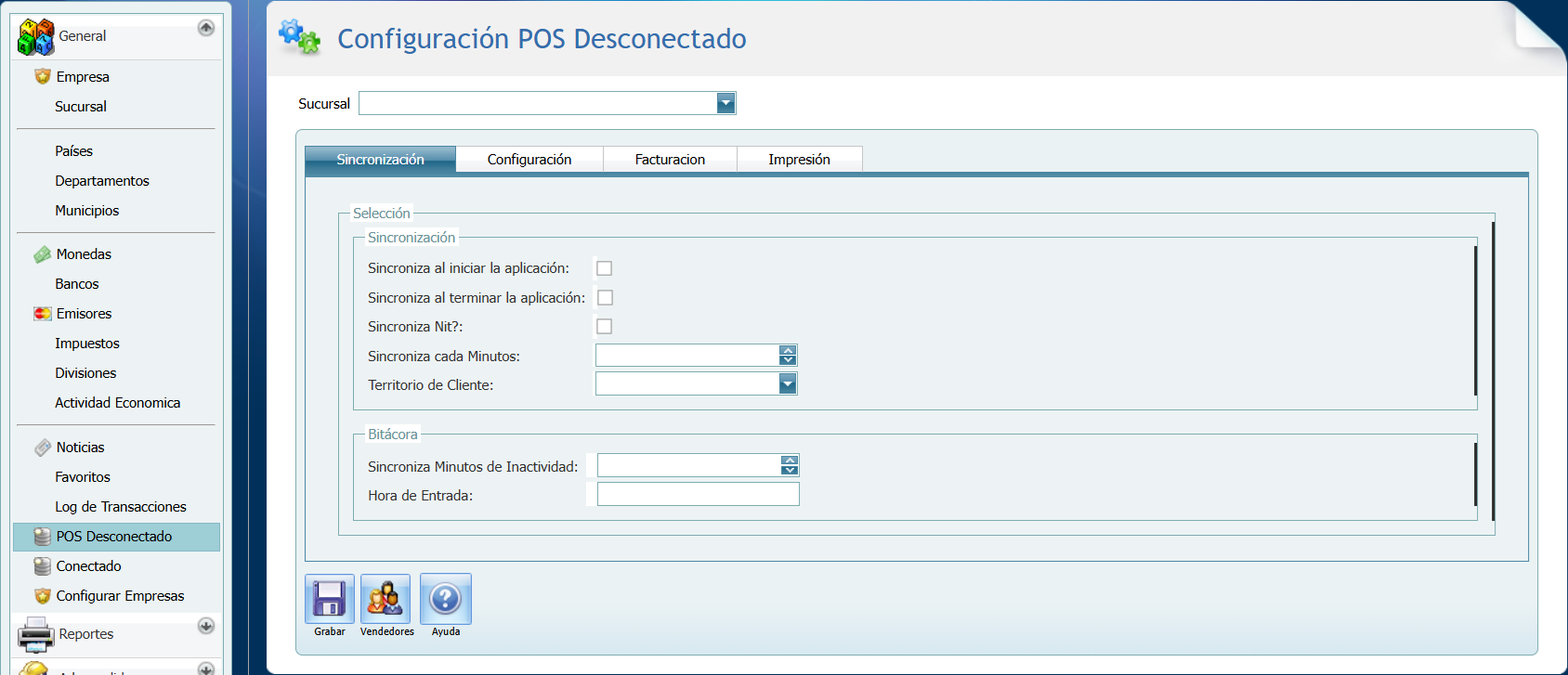Click the POS Desconectado database icon
1568x675 pixels.
43,537
